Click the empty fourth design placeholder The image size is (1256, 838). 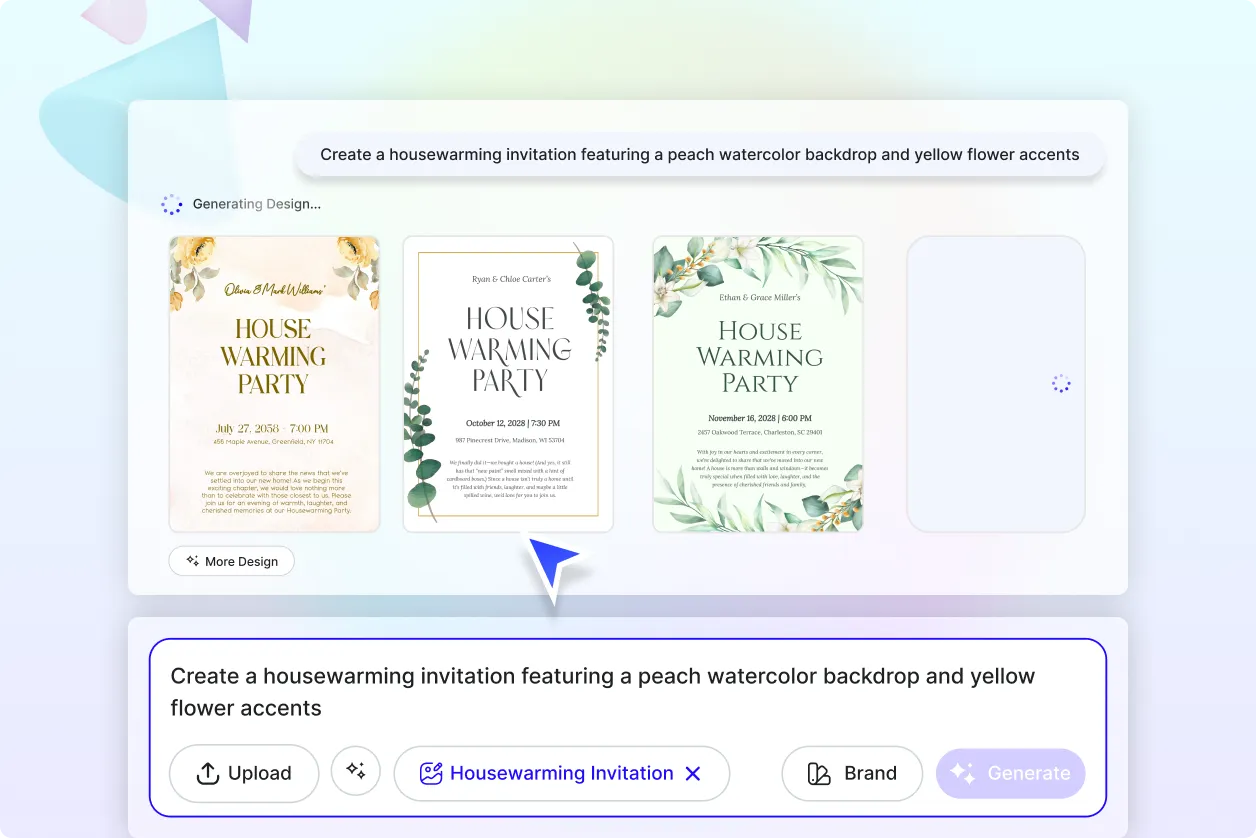[995, 383]
